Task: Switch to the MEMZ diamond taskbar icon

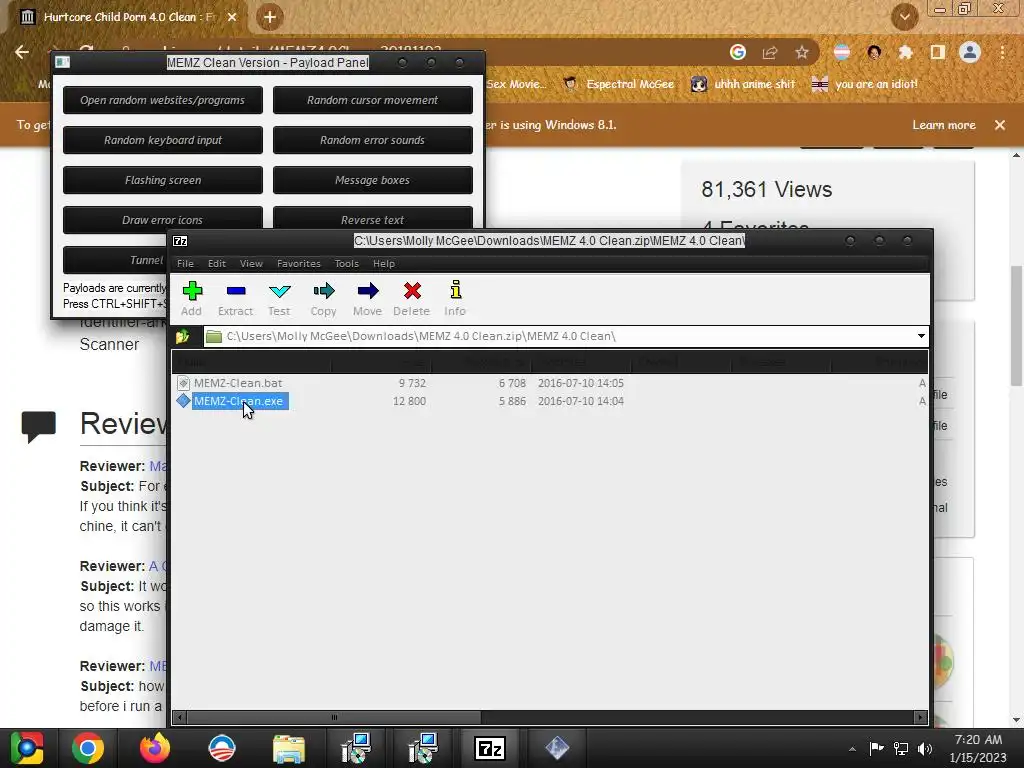Action: point(557,748)
